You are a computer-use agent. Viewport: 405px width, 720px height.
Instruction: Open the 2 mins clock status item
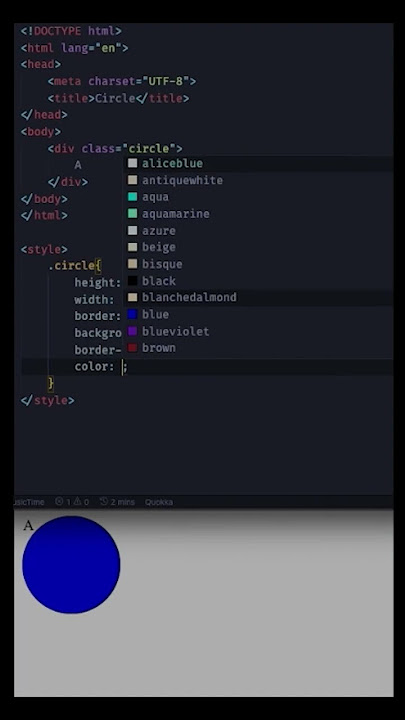[118, 502]
